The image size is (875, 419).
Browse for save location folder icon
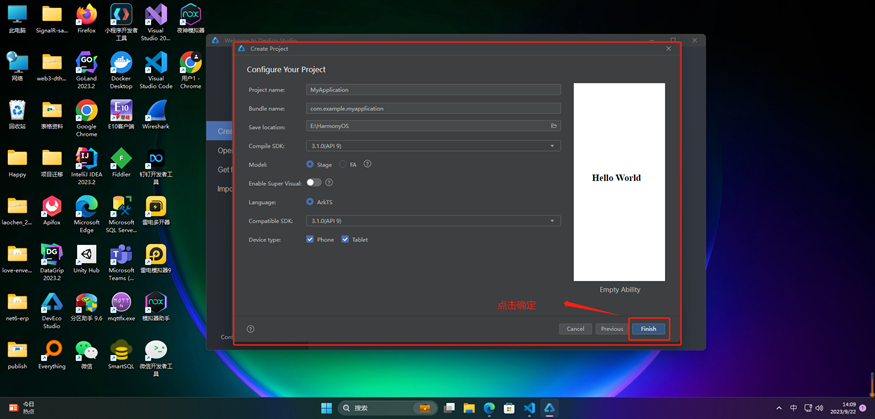(x=554, y=126)
